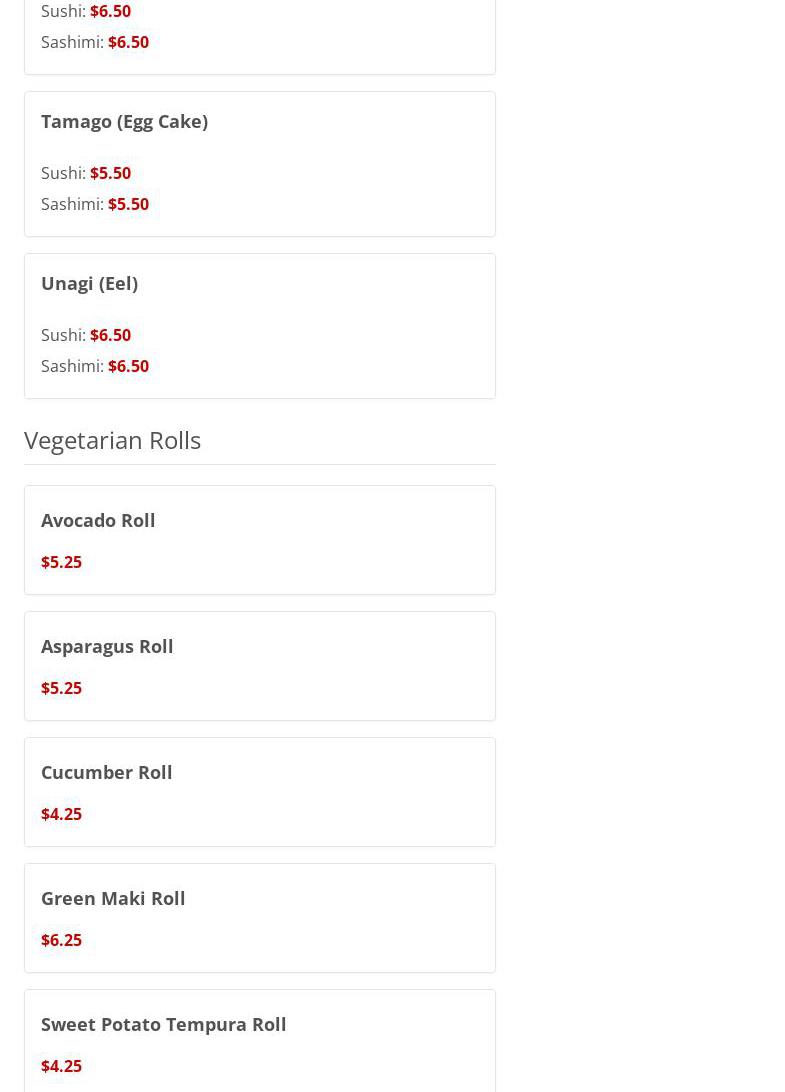Open the Asparagus Roll item
This screenshot has height=1092, width=785.
coord(107,646)
